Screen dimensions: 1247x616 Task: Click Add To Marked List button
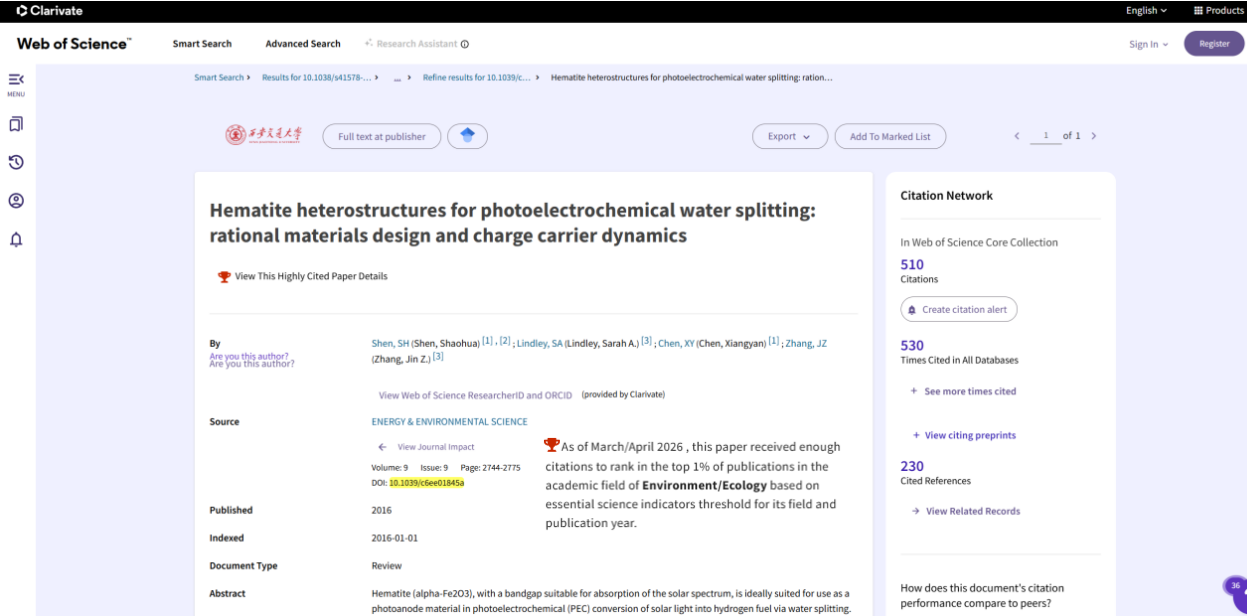coord(890,136)
